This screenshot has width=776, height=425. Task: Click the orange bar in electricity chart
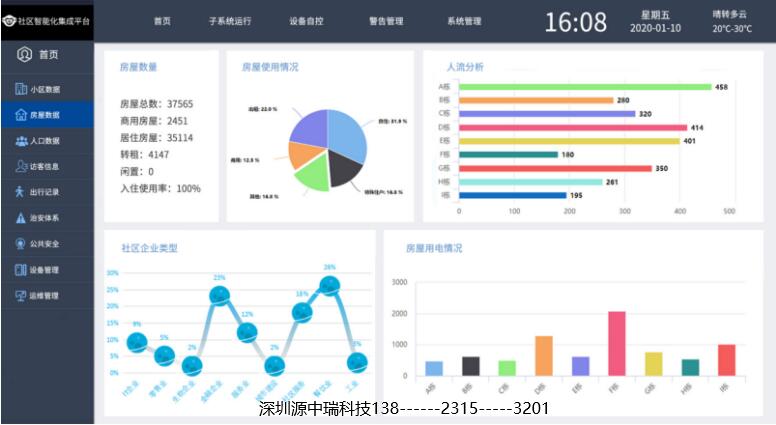coord(544,356)
